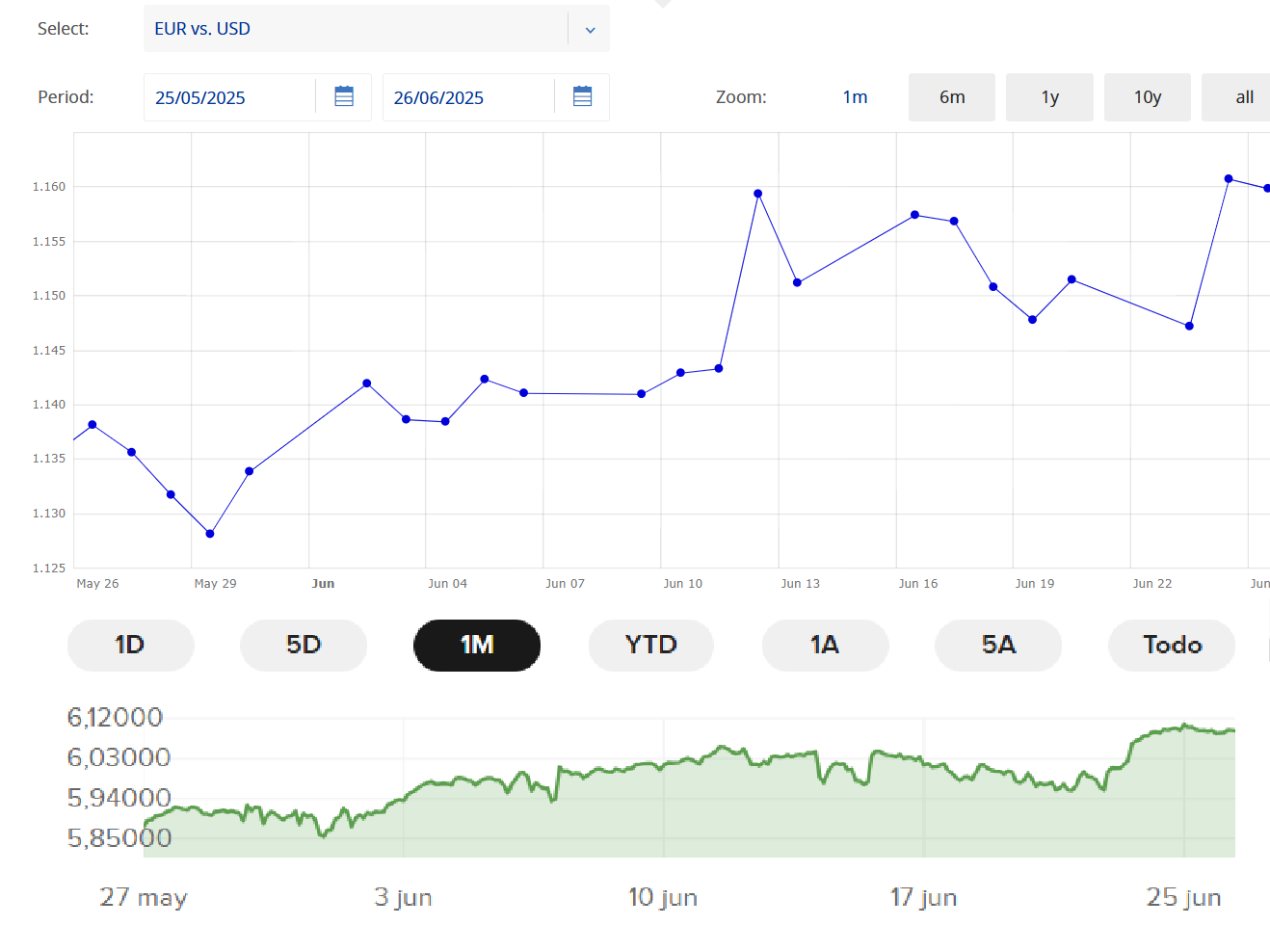Click the peak data point near Jun 12
The width and height of the screenshot is (1270, 952).
(x=758, y=194)
